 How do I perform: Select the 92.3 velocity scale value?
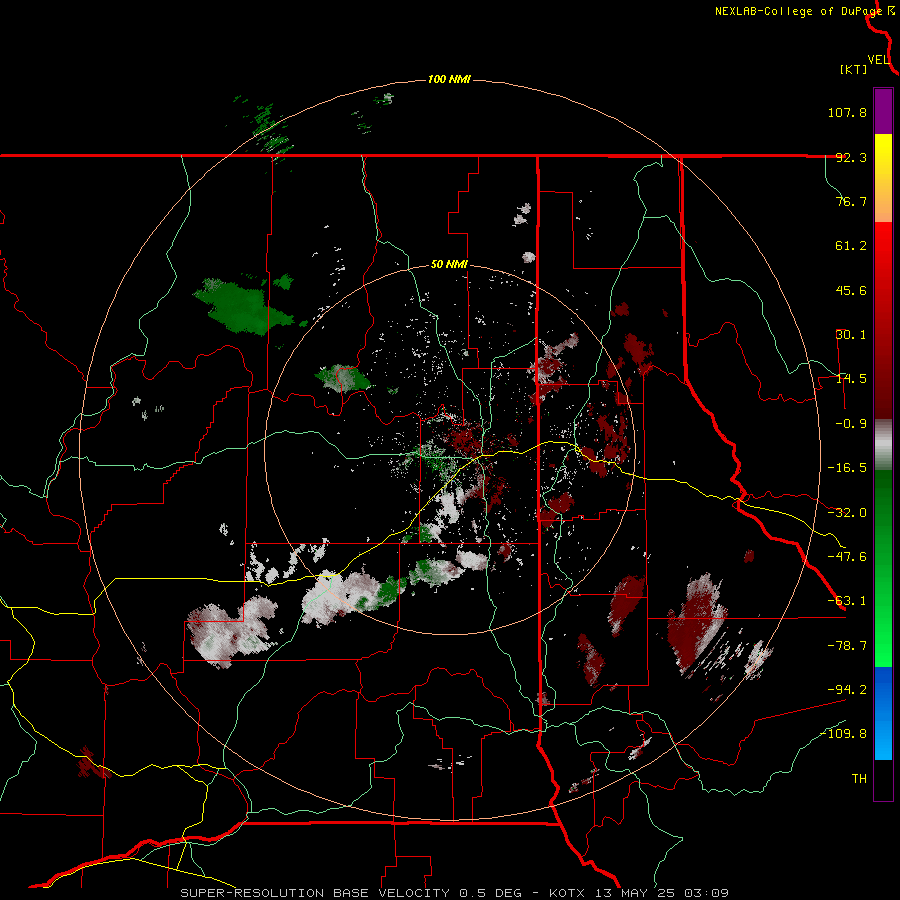coord(851,157)
